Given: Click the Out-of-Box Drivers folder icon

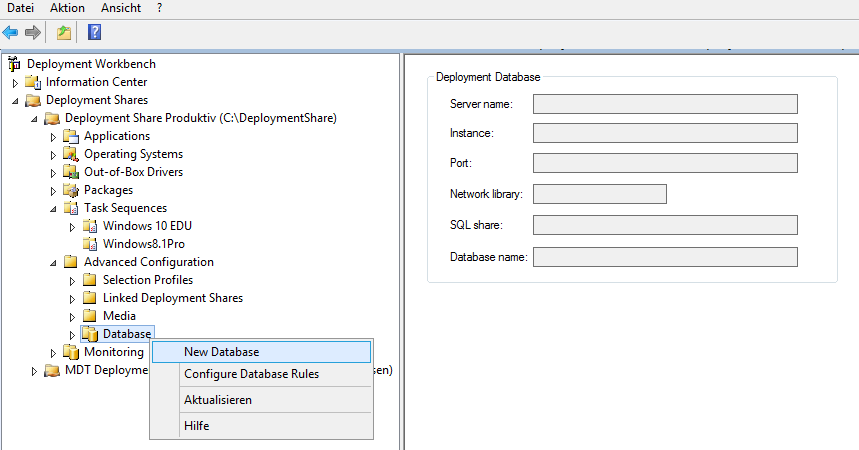Looking at the screenshot, I should tap(70, 172).
